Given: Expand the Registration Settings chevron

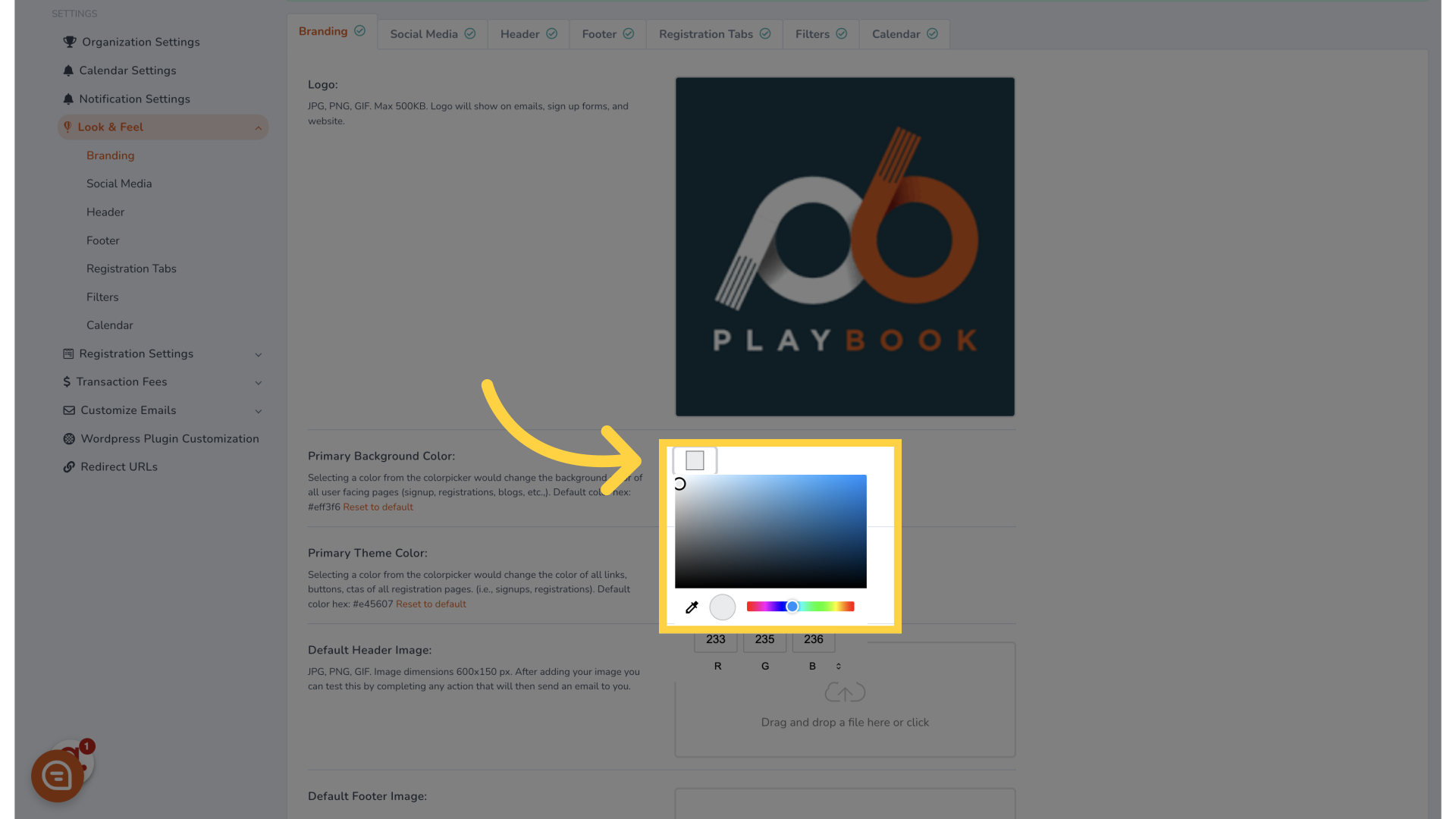Looking at the screenshot, I should 259,355.
